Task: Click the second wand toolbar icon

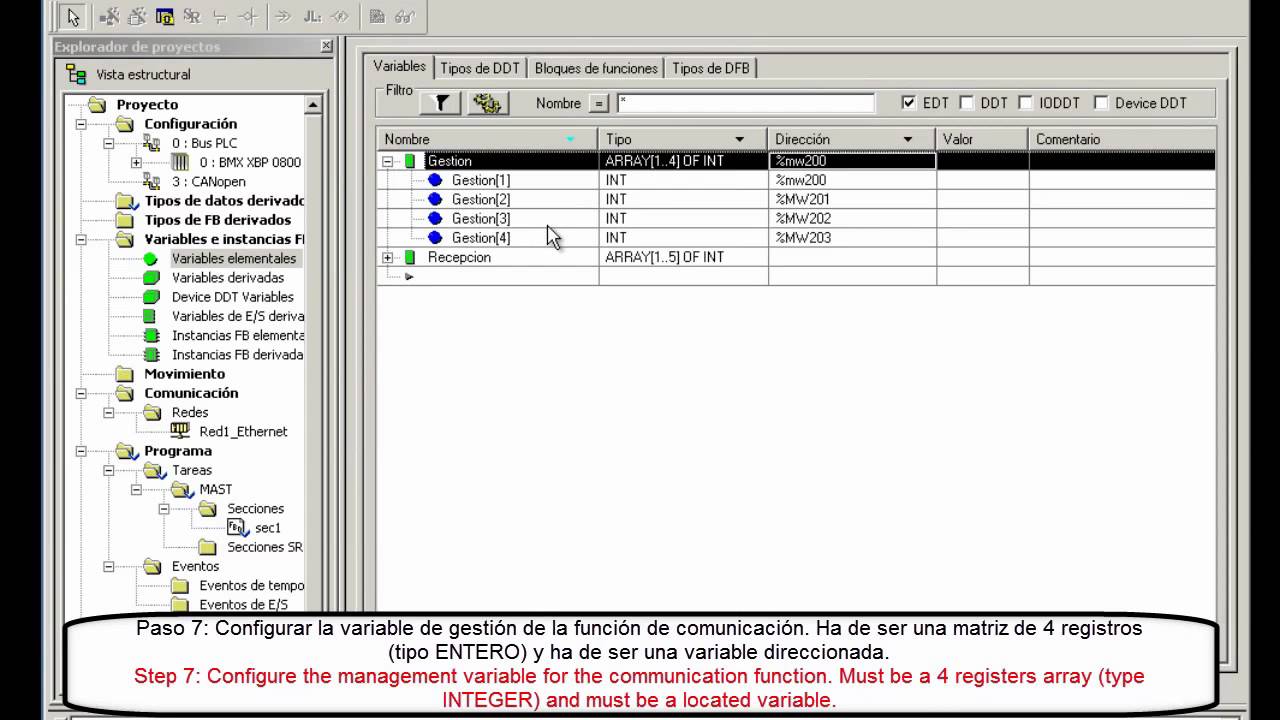Action: pyautogui.click(x=137, y=17)
